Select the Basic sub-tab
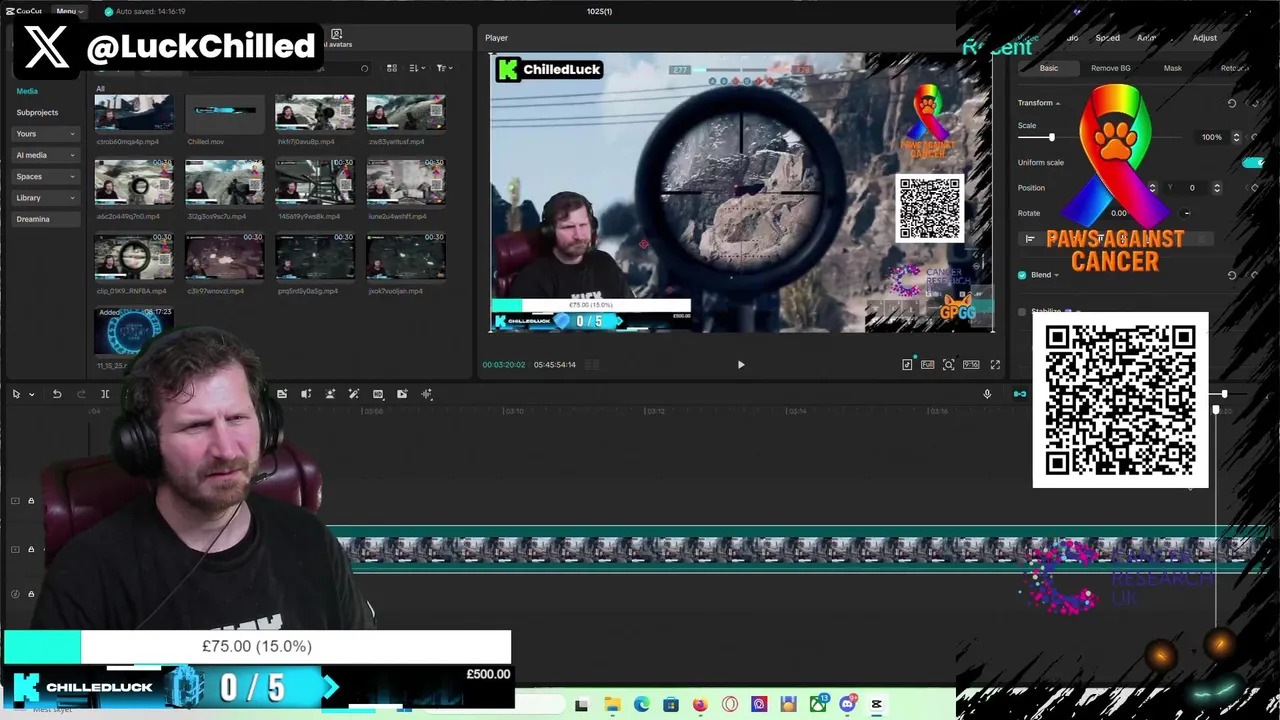 point(1048,68)
